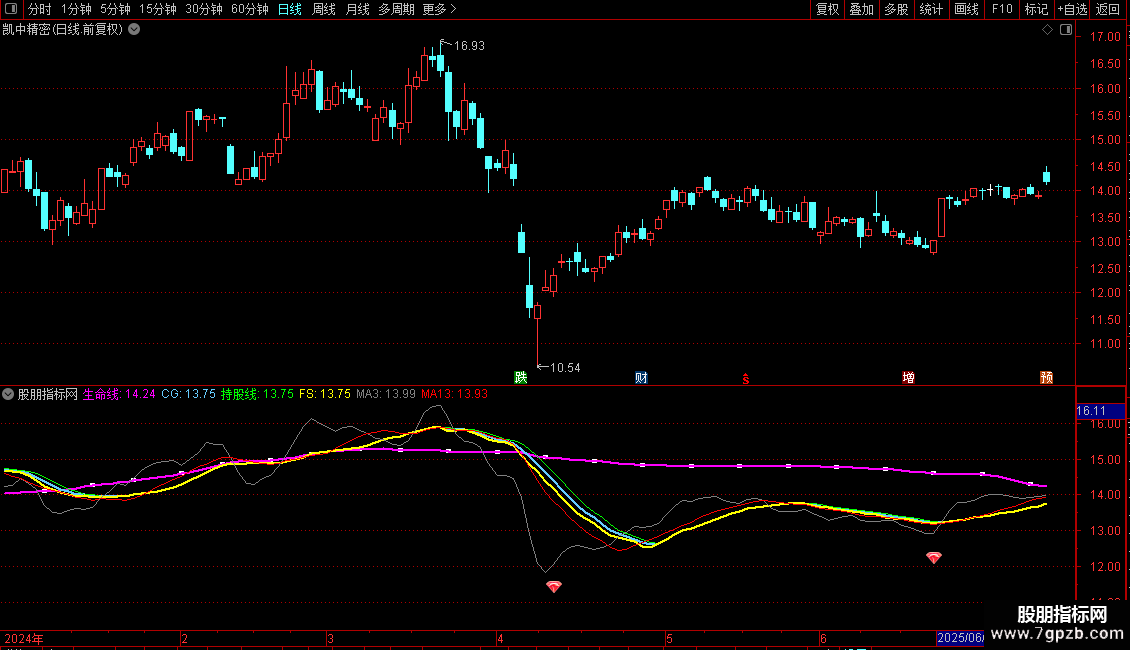Click the MA13: 13.93 indicator value

454,394
